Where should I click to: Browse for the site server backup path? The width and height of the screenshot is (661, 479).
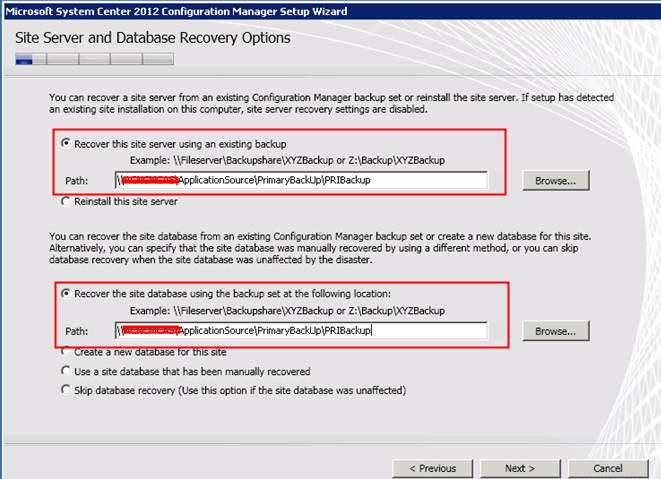(x=556, y=180)
